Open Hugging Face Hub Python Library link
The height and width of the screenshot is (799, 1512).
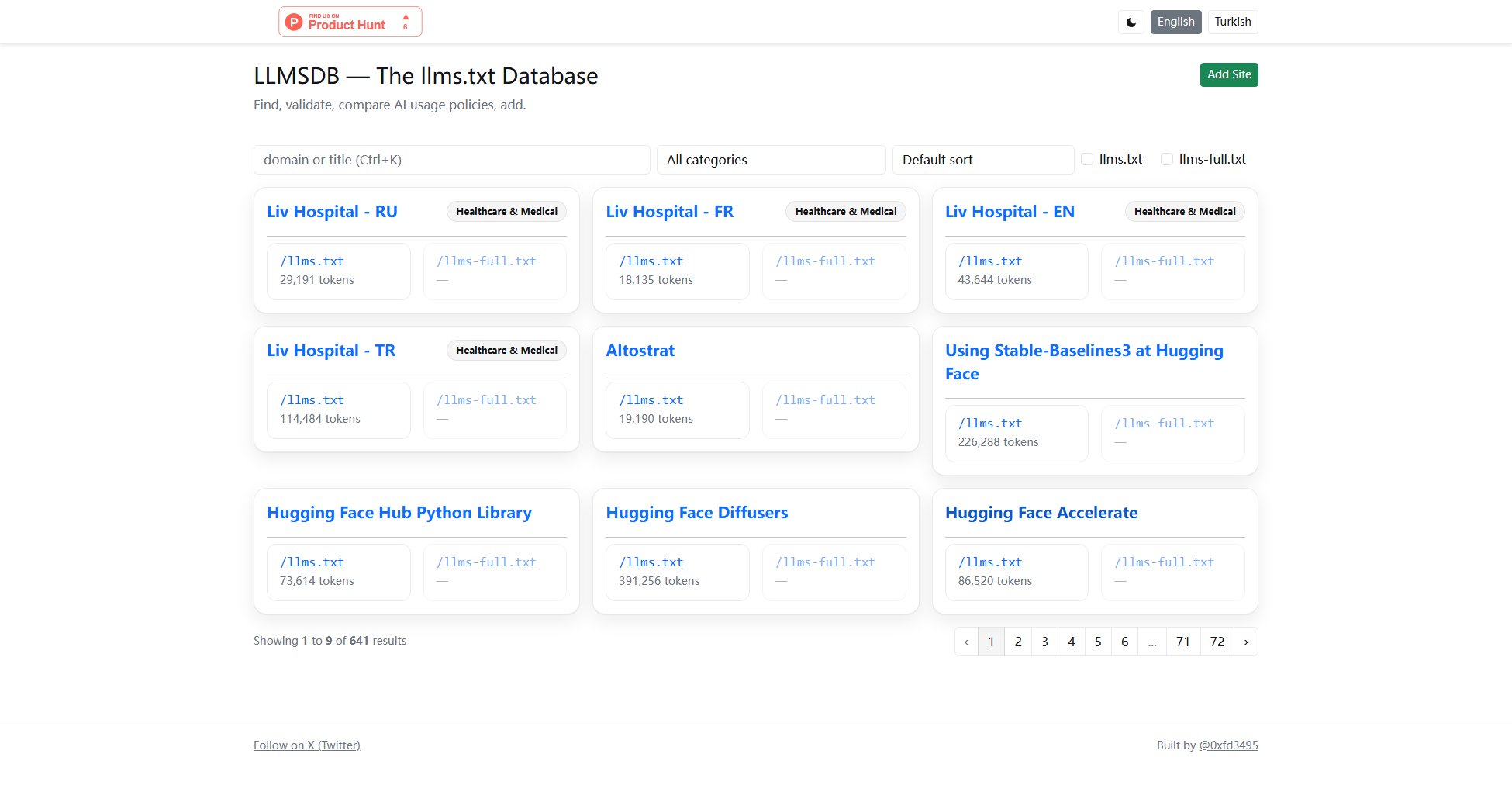click(399, 513)
